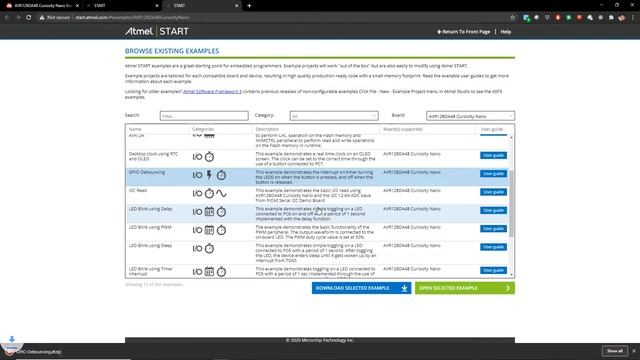Click the calendar icon in LED Blink using Timer Interrupt row

pos(209,272)
